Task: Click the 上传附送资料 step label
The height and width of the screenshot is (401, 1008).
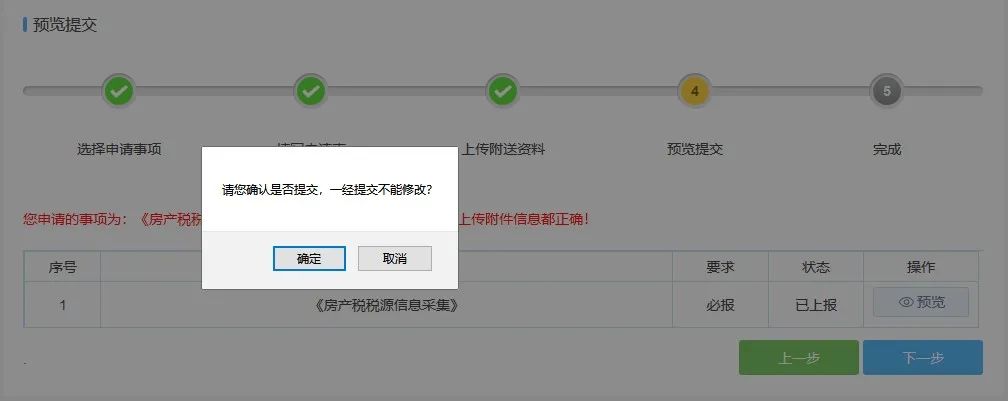Action: tap(503, 149)
